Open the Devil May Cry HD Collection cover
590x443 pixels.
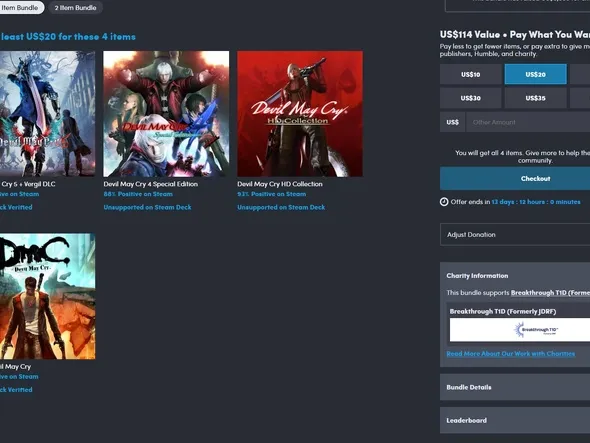(x=300, y=114)
